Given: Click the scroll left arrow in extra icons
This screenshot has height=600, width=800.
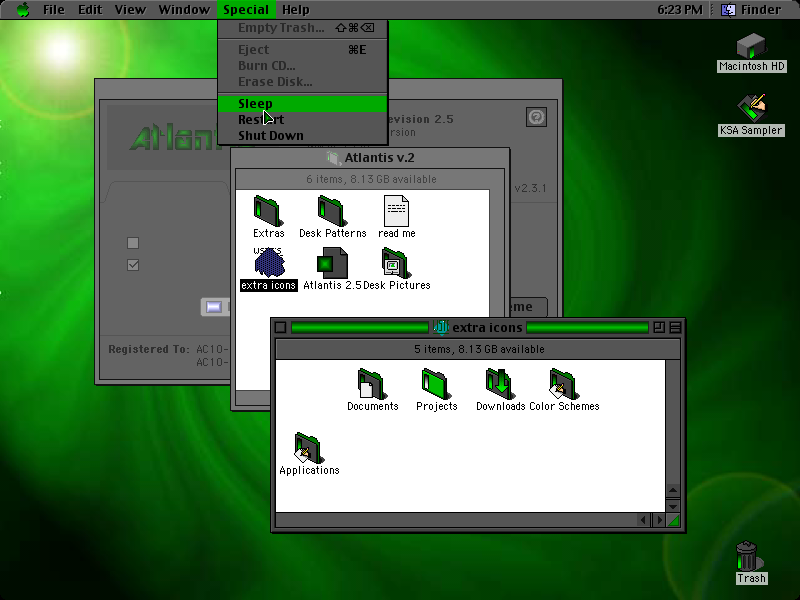Looking at the screenshot, I should tap(643, 520).
